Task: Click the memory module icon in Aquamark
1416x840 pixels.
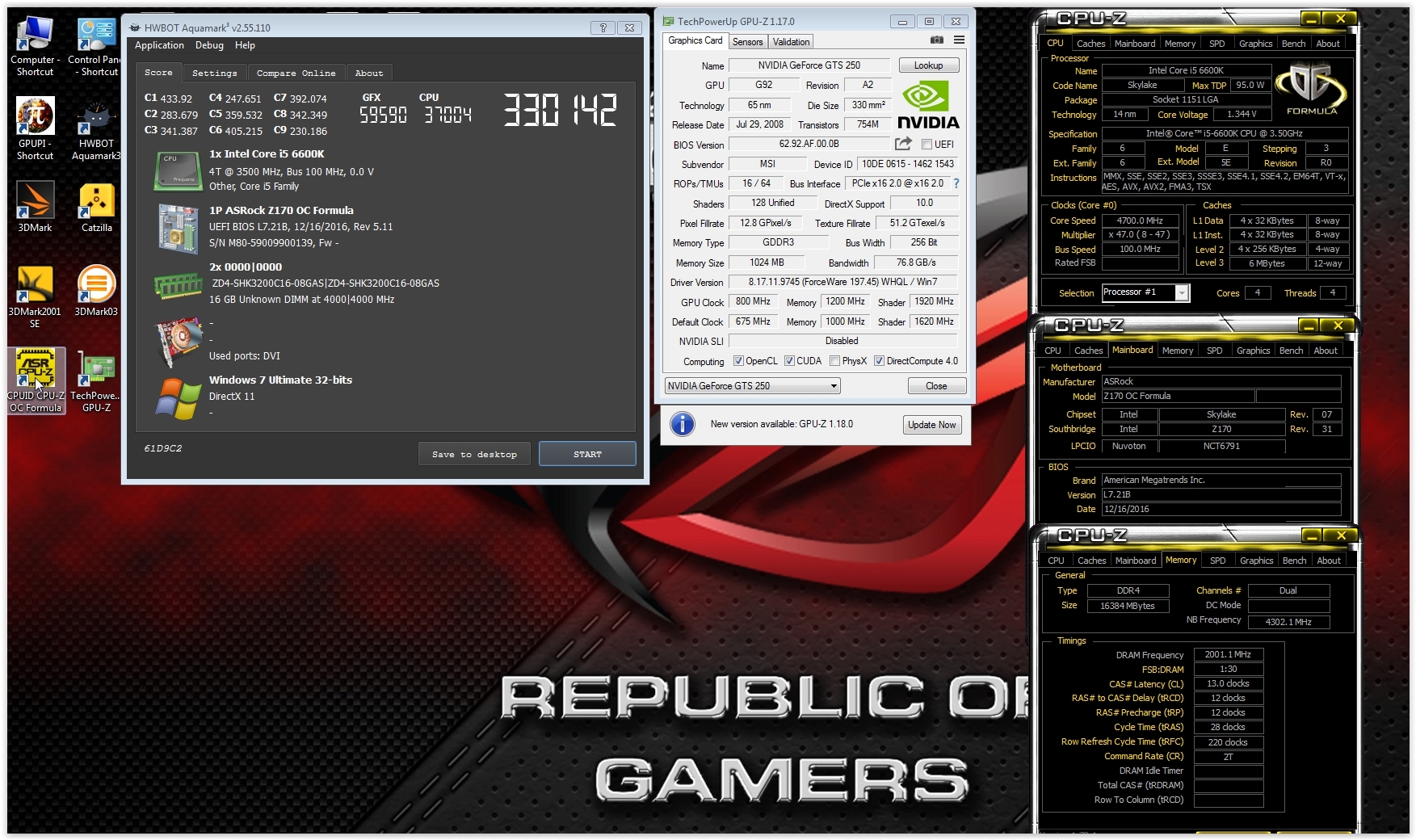Action: [178, 284]
